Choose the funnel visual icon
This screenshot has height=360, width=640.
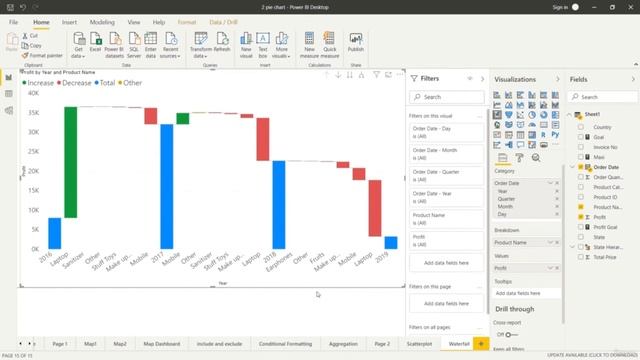[x=509, y=115]
